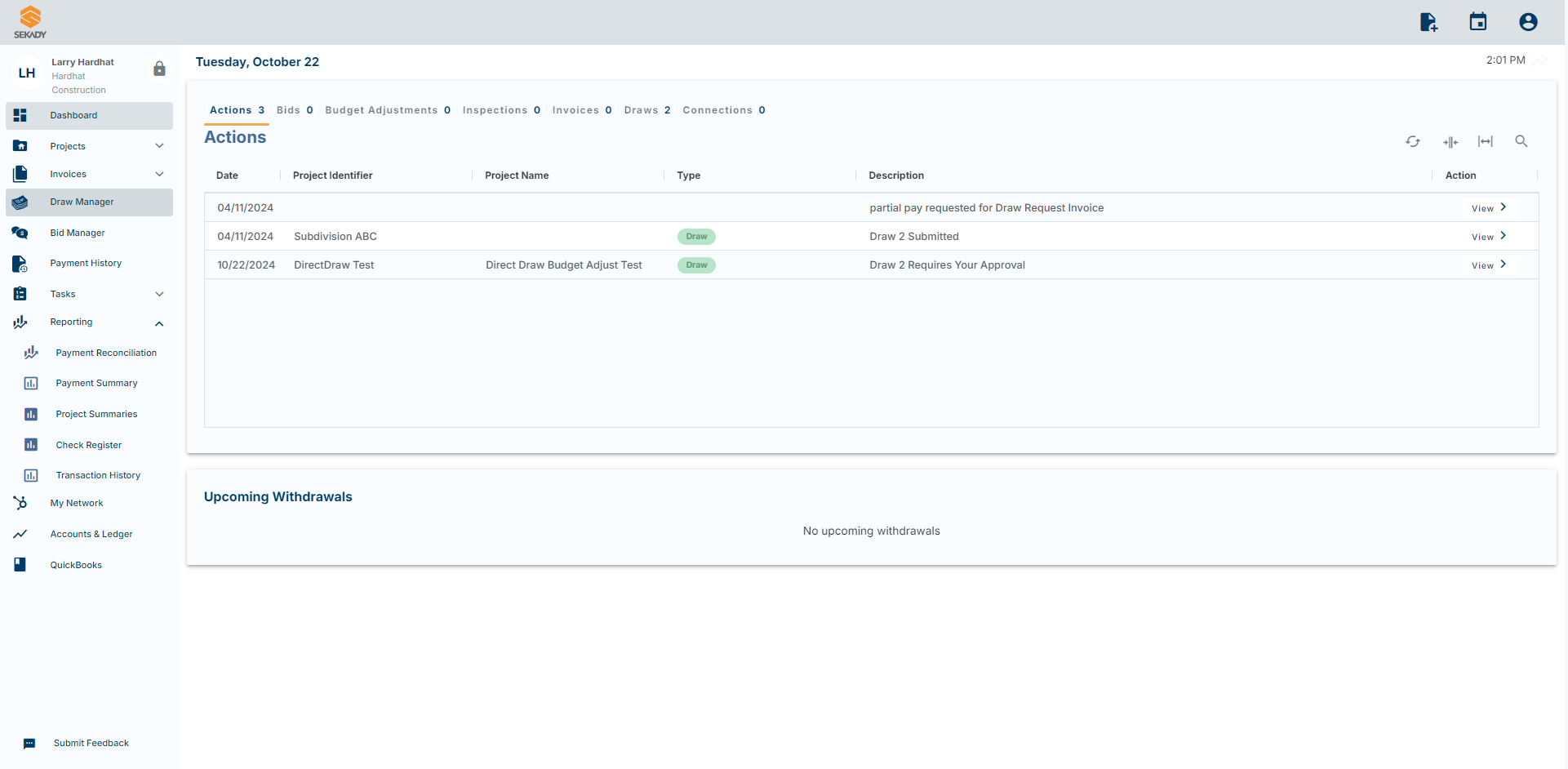Click the lock icon beside Larry Hardhat
Image resolution: width=1568 pixels, height=769 pixels.
click(x=159, y=69)
